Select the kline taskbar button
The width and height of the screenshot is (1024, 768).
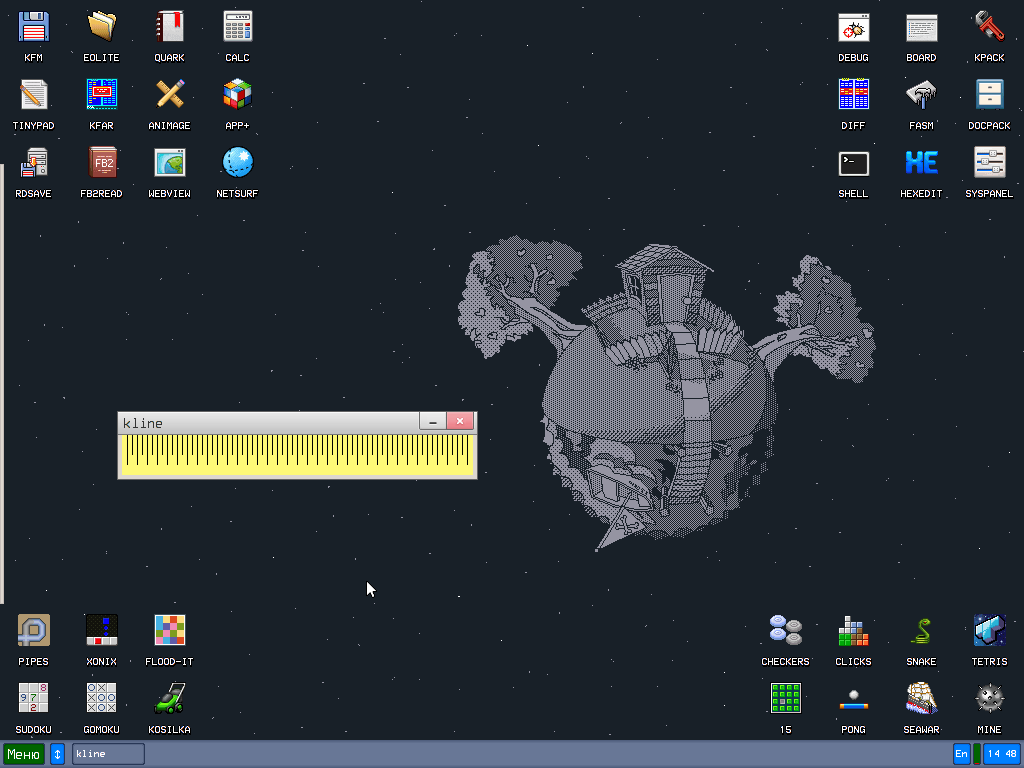pos(108,754)
